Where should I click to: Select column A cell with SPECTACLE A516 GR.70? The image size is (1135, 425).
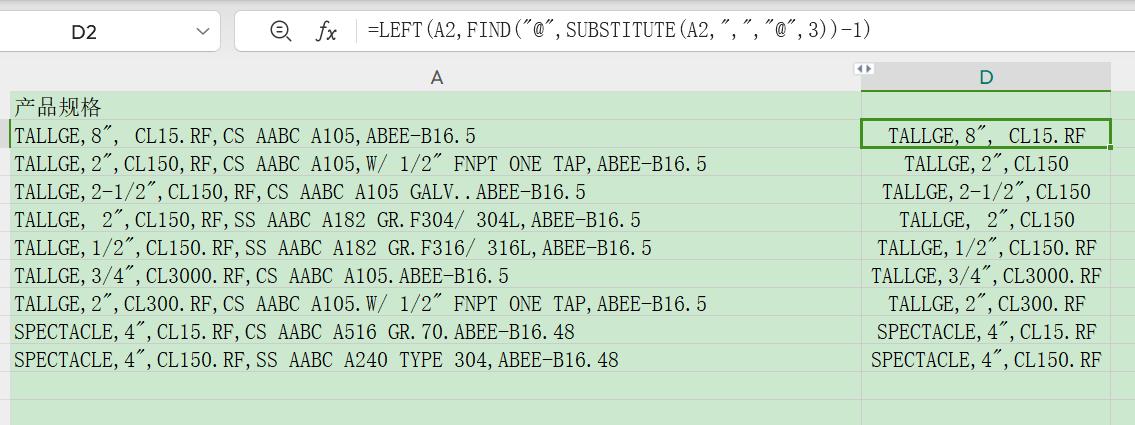point(436,331)
